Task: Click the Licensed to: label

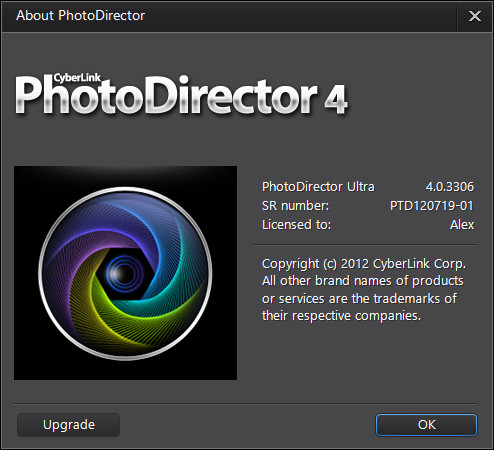Action: (297, 225)
